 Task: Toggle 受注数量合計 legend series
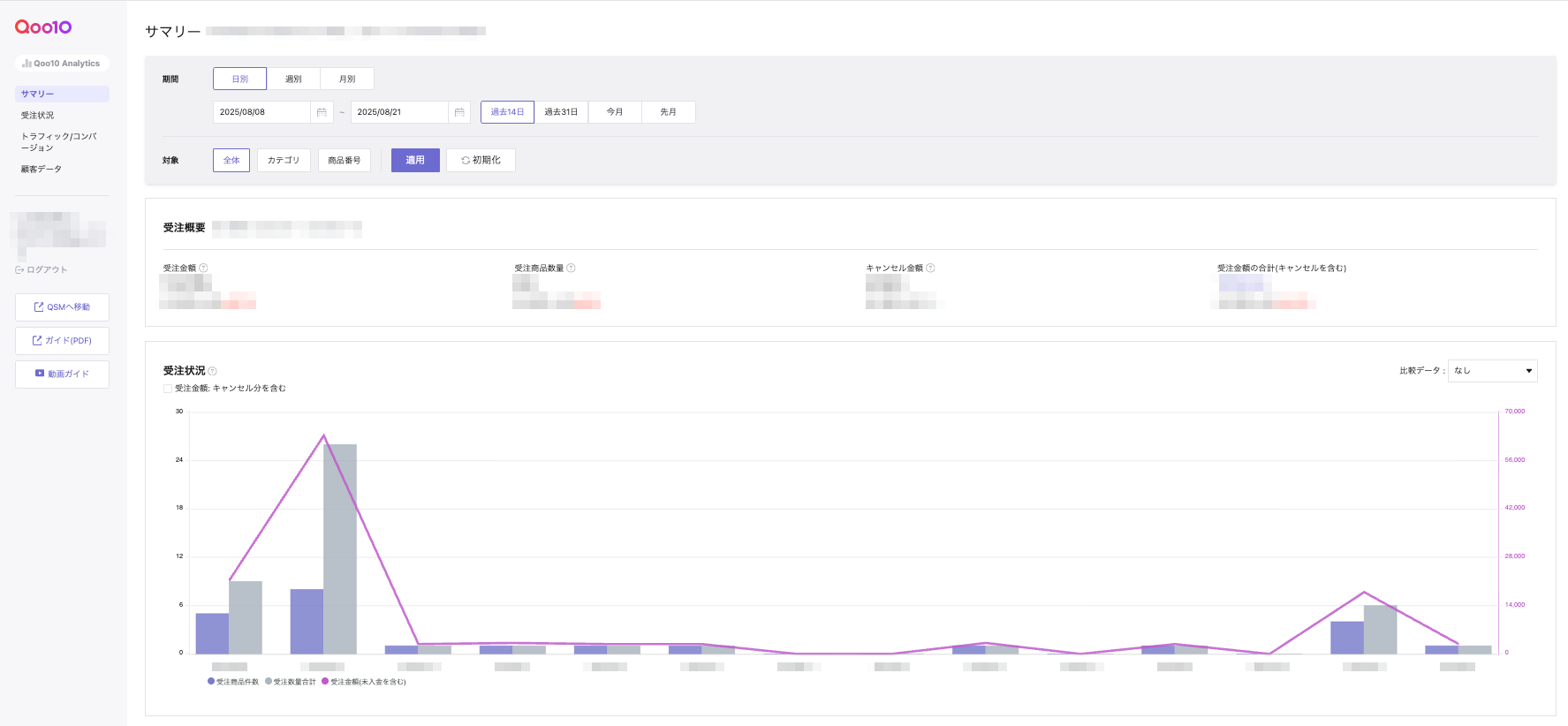[x=291, y=682]
